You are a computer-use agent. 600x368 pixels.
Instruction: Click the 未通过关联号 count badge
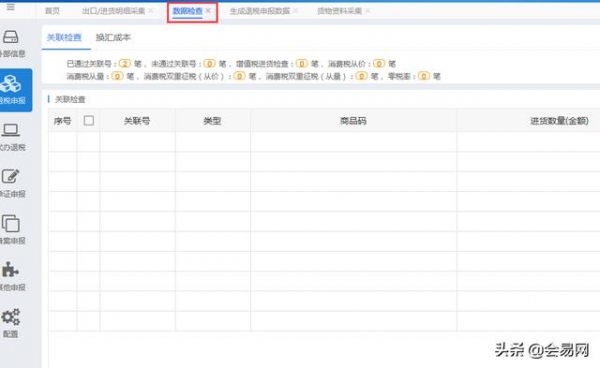pyautogui.click(x=209, y=64)
